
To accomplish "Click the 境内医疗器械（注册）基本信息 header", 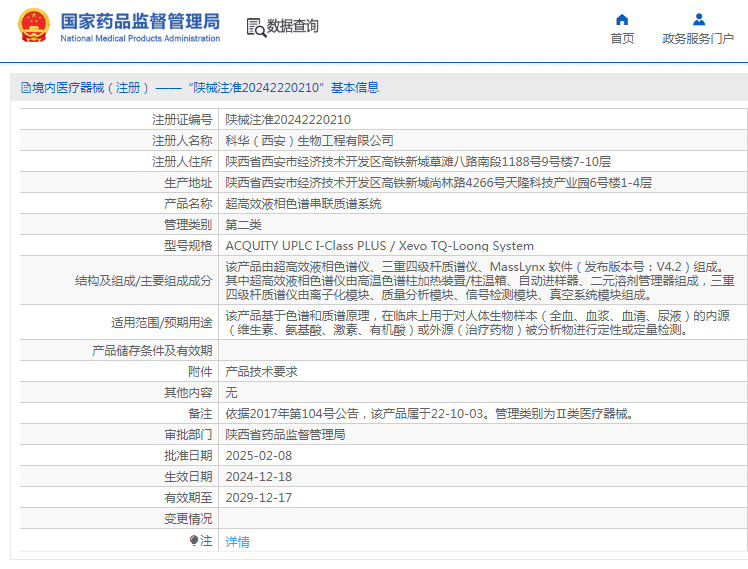I will pyautogui.click(x=200, y=88).
